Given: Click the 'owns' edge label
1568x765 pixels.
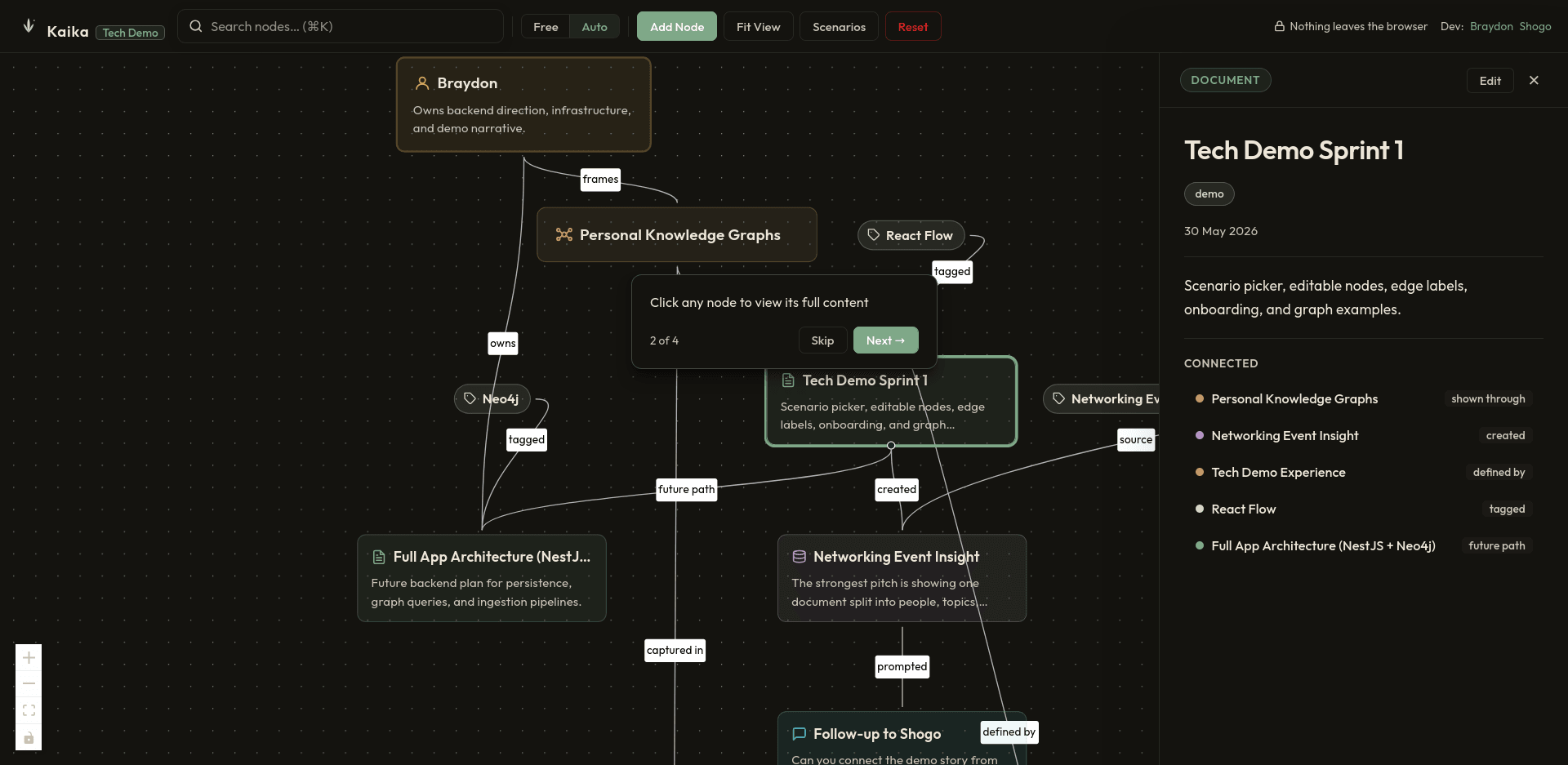Looking at the screenshot, I should (503, 343).
